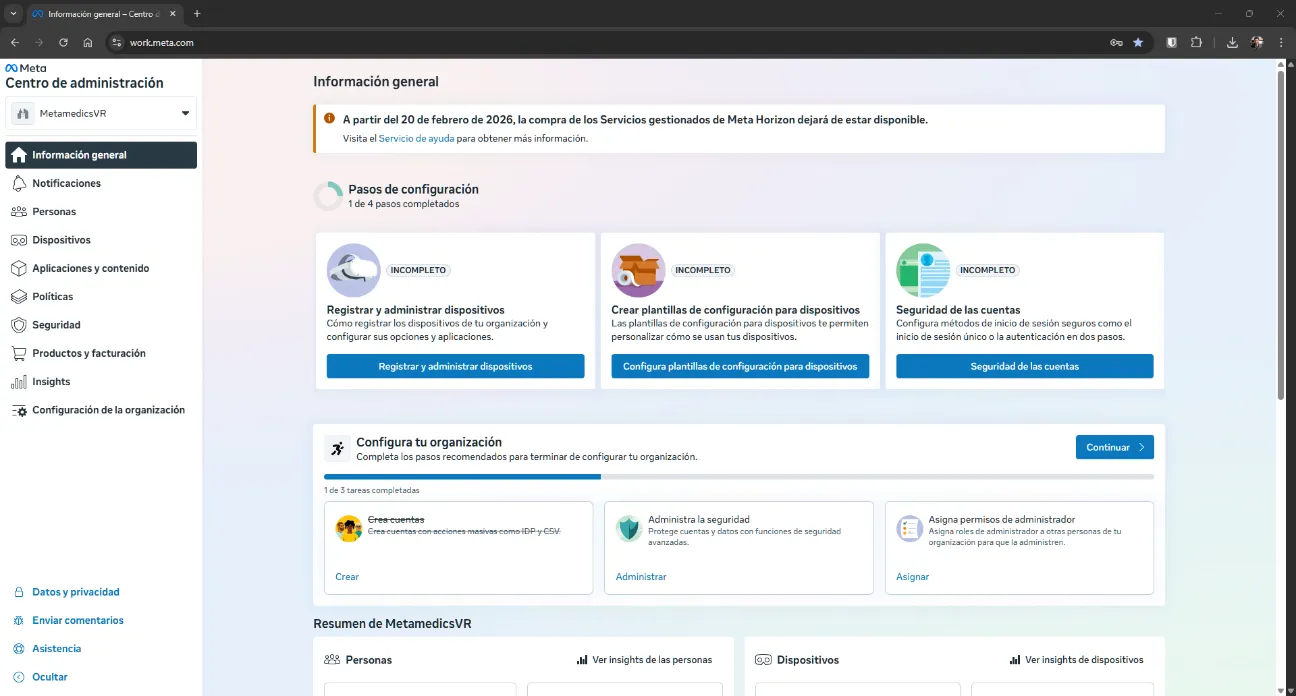Image resolution: width=1296 pixels, height=696 pixels.
Task: Click the Crea cuentas people icon
Action: pyautogui.click(x=349, y=529)
